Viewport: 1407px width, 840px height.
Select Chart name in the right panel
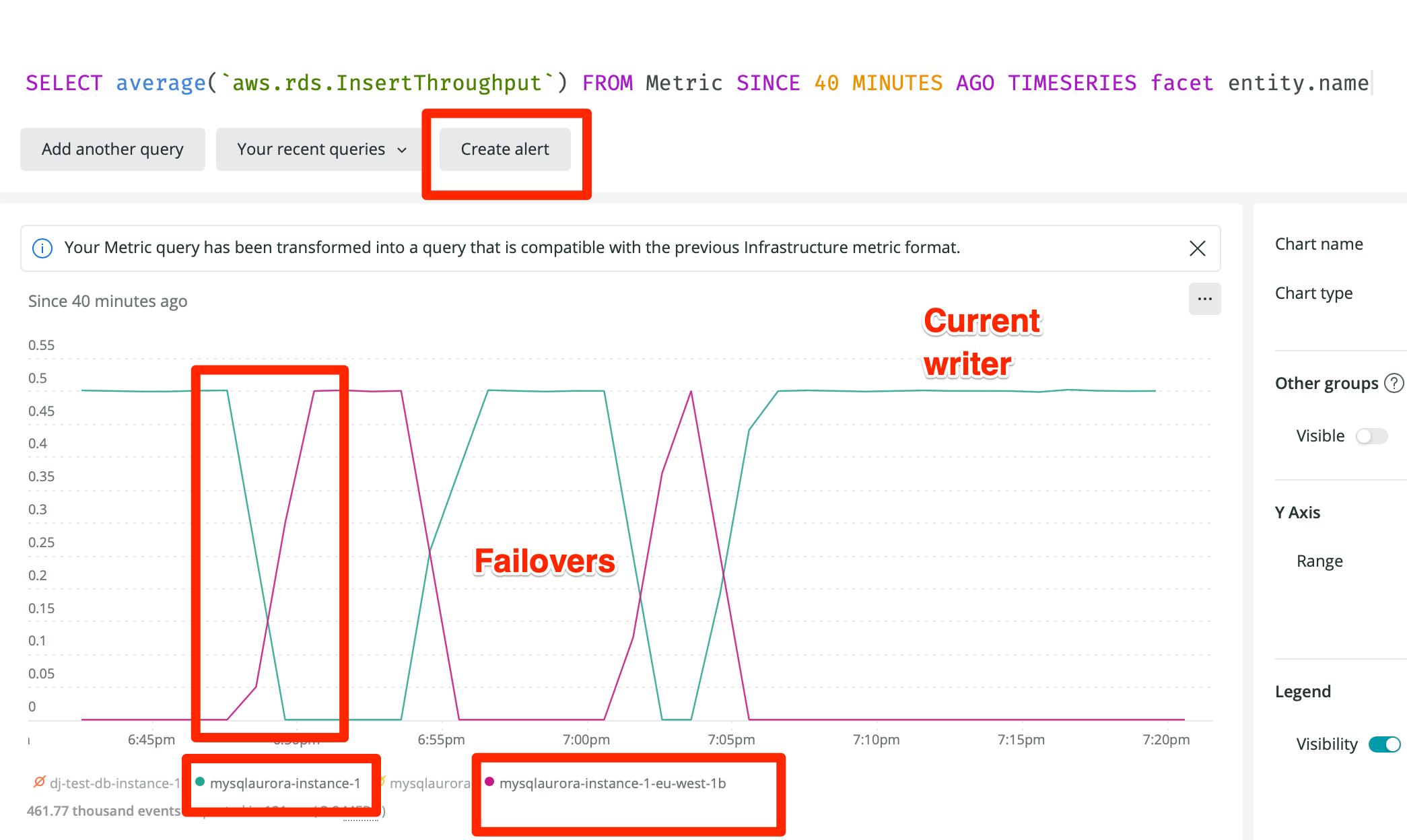pyautogui.click(x=1319, y=244)
